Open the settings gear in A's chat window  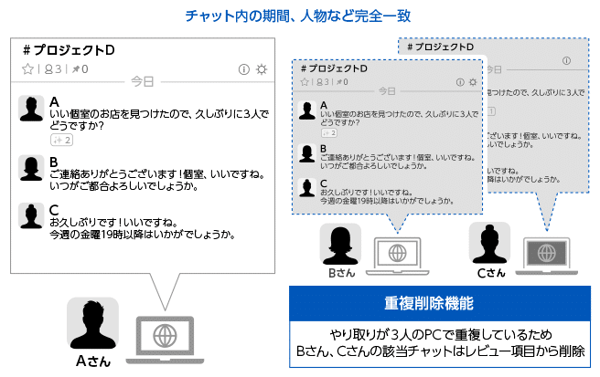[x=262, y=69]
